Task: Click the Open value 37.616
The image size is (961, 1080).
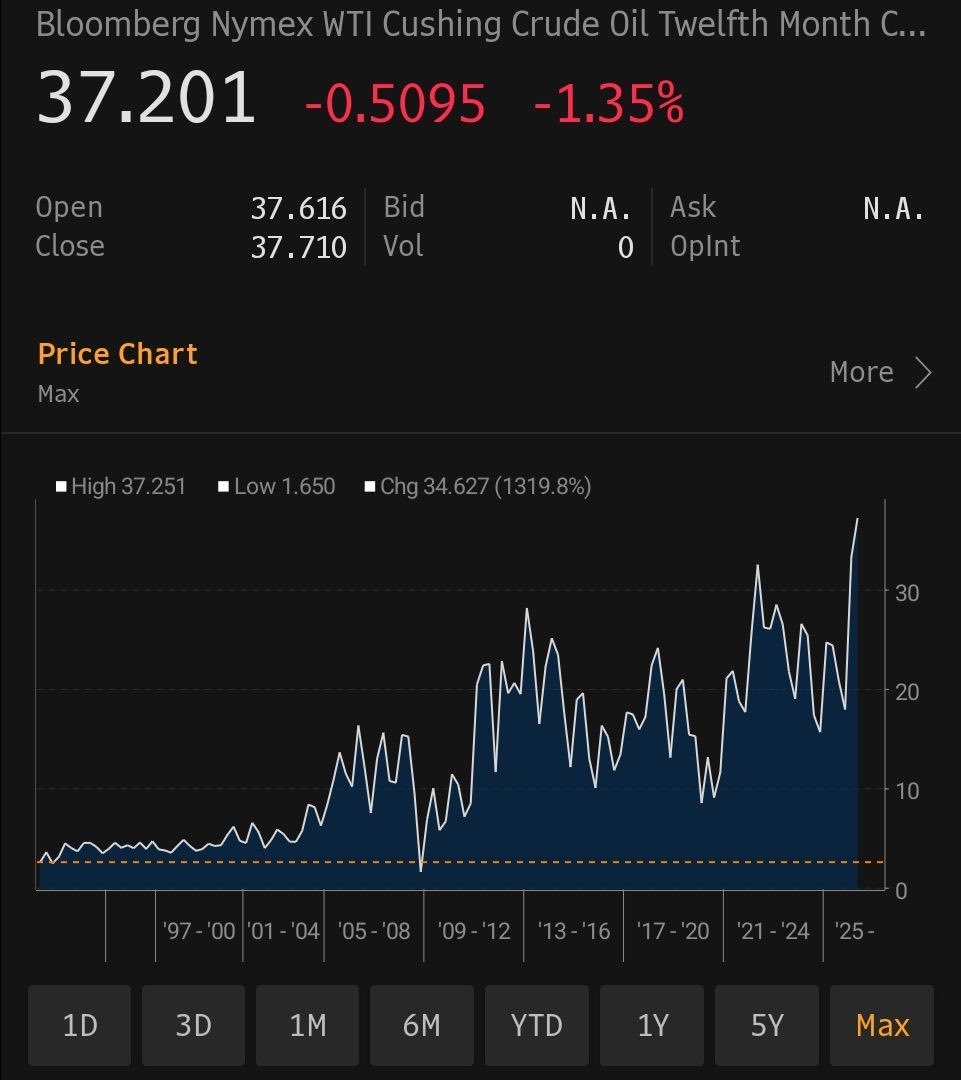Action: pyautogui.click(x=298, y=208)
